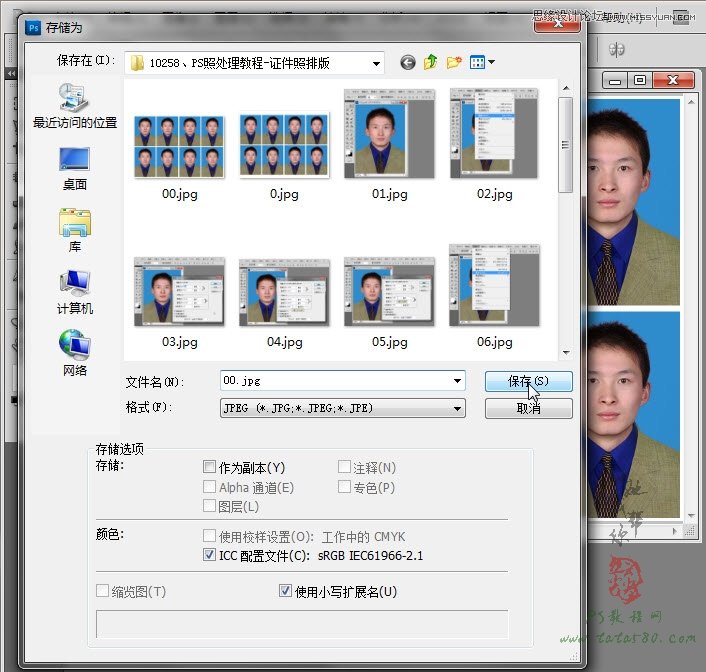Image resolution: width=706 pixels, height=672 pixels.
Task: Click the rotate view icon in Photoshop toolbar
Action: tap(616, 49)
